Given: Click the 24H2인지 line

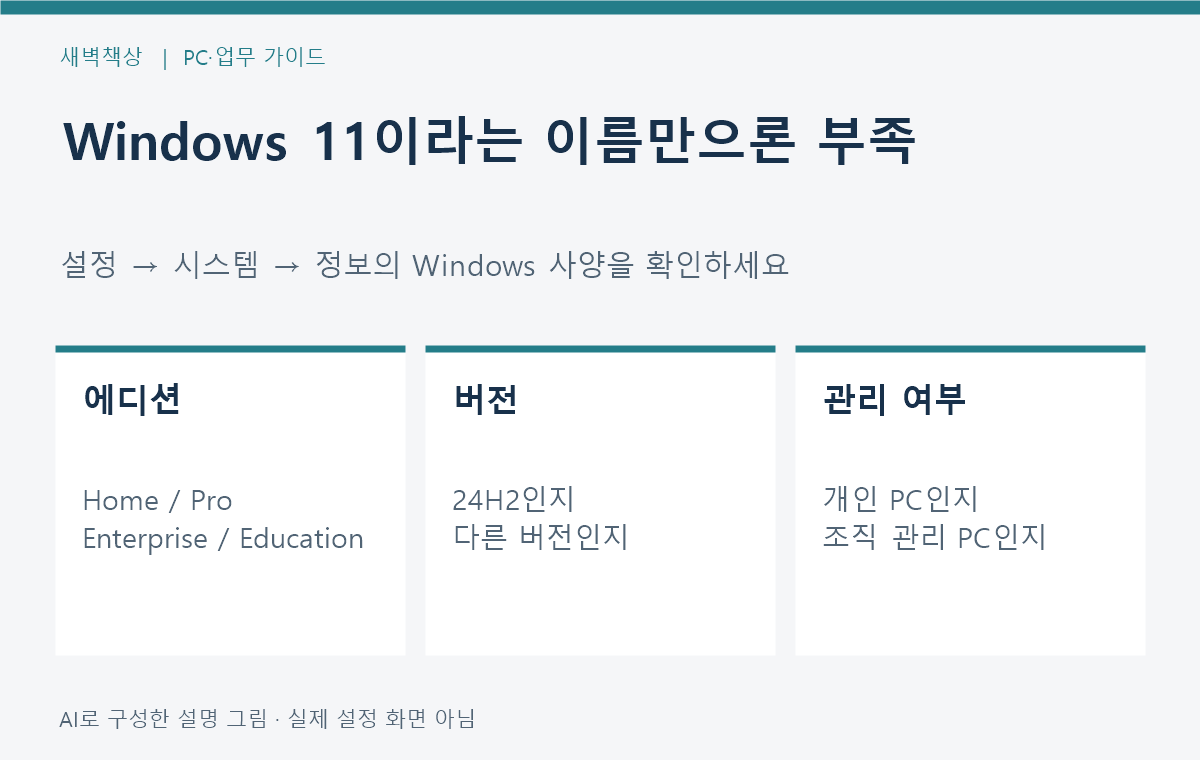Looking at the screenshot, I should pyautogui.click(x=514, y=499).
